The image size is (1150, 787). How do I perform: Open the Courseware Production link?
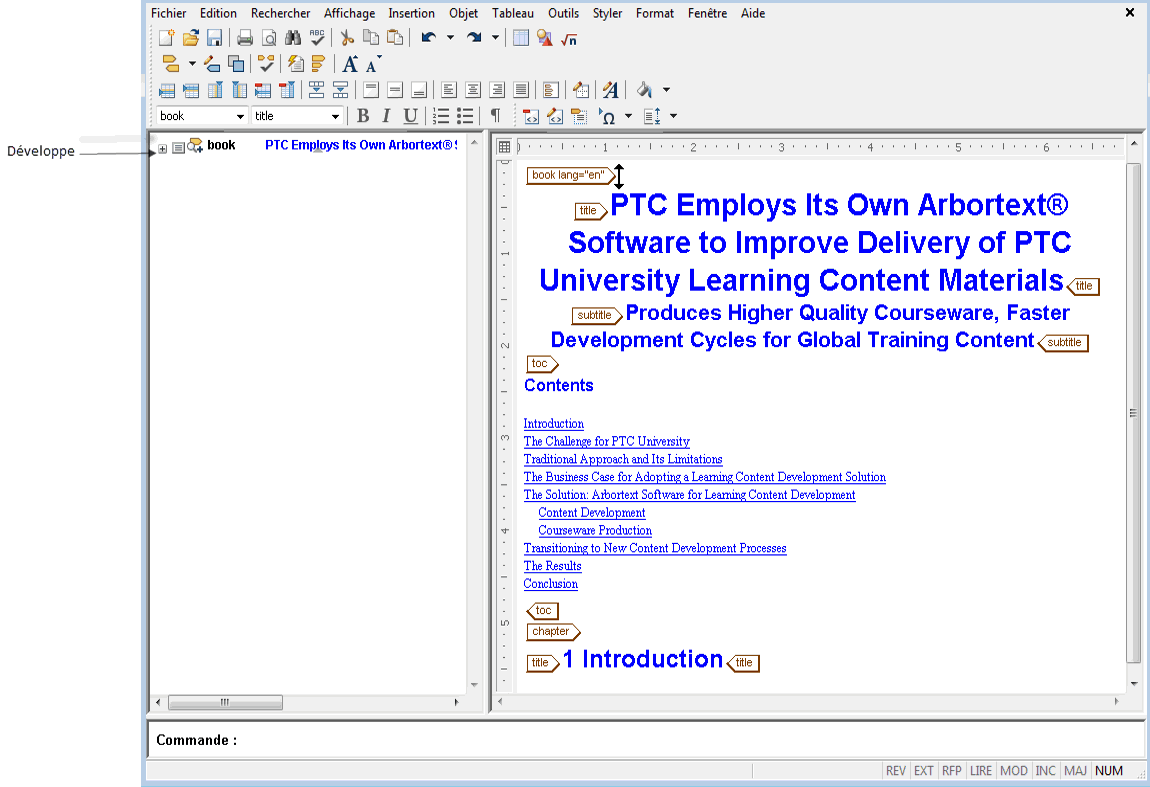[x=595, y=530]
